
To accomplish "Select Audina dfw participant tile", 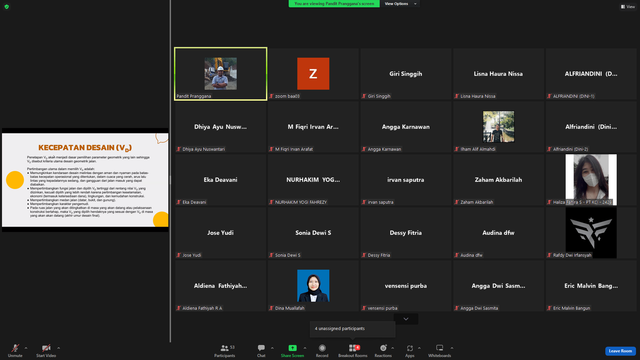I will [498, 233].
